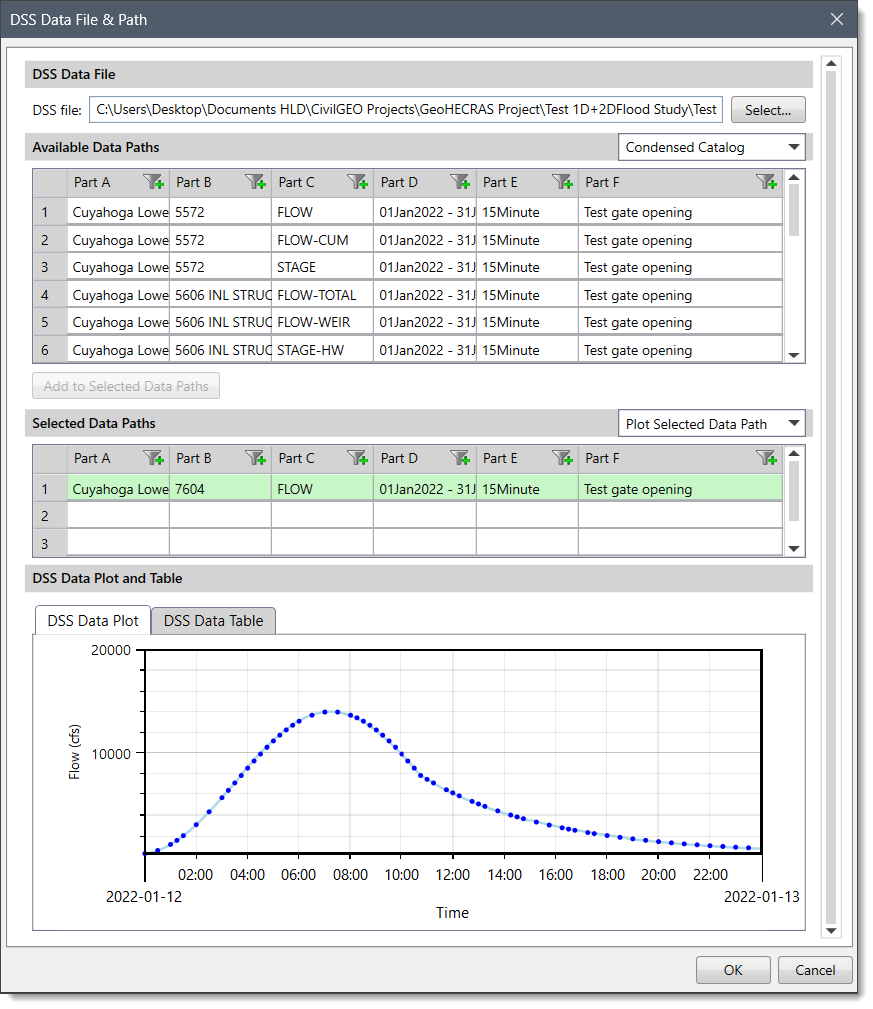Close the DSS Data File & Path dialog

point(836,19)
